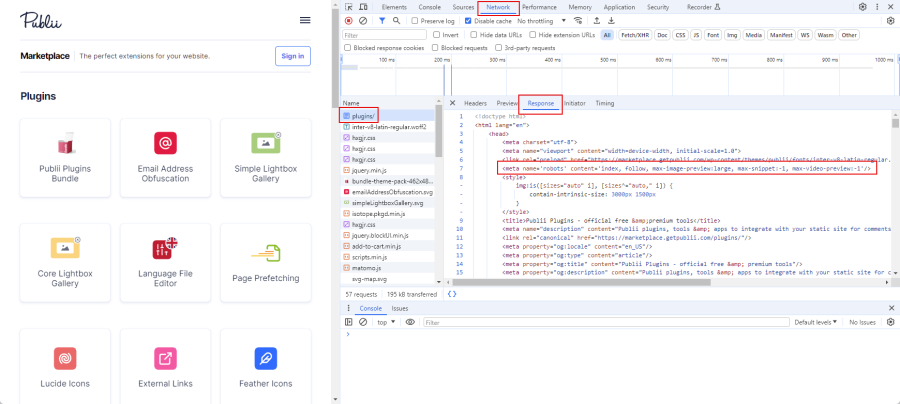Click the console Filter input field

(x=606, y=322)
